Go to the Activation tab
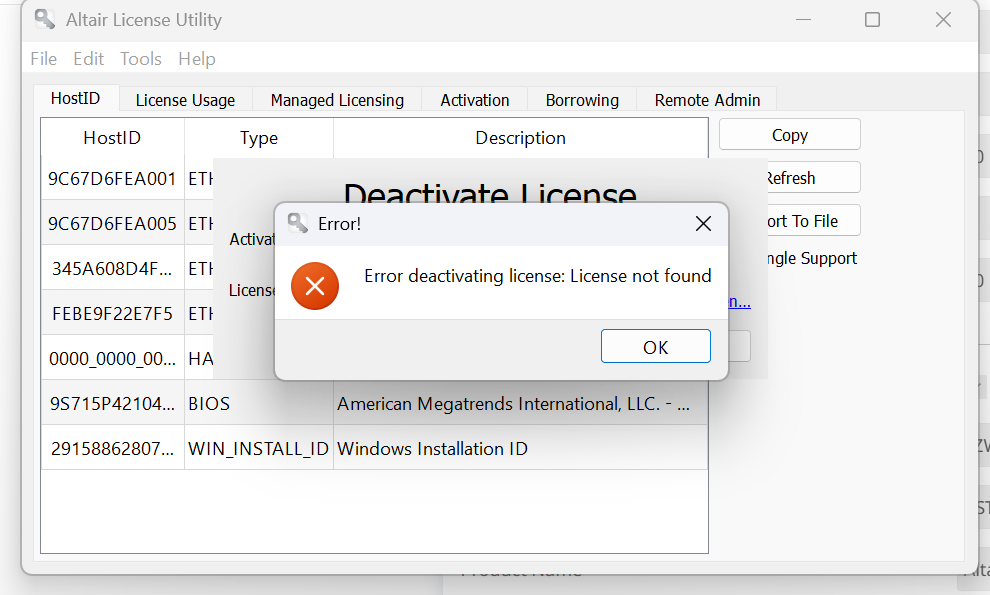 (x=475, y=100)
